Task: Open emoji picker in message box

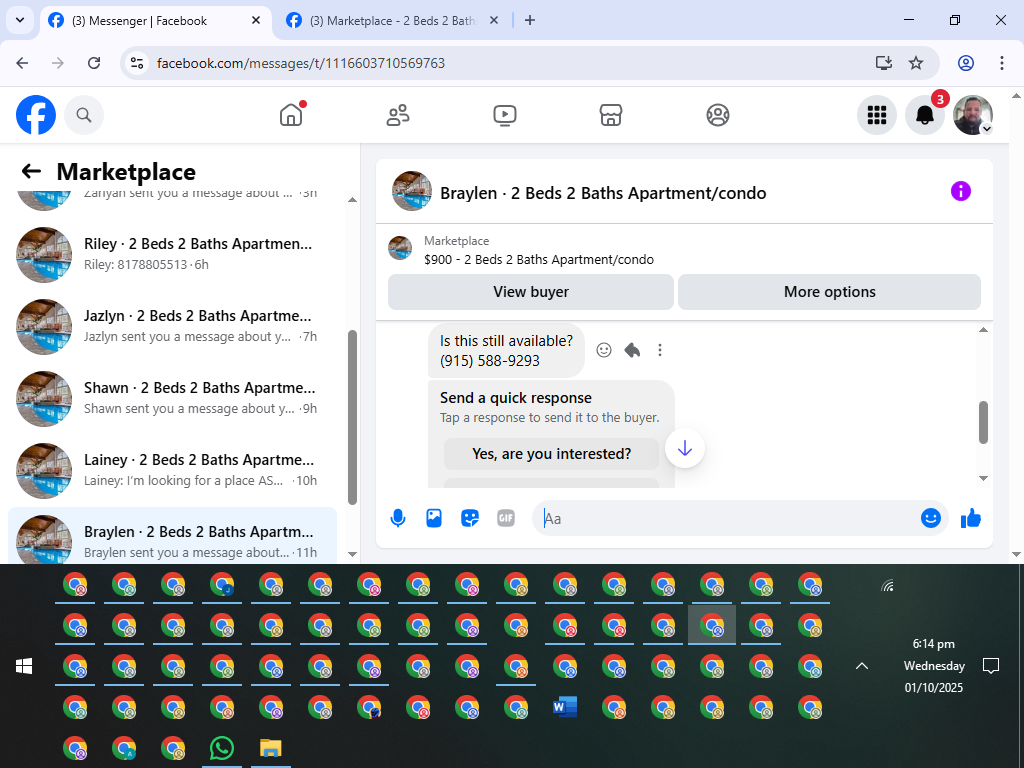Action: (931, 519)
